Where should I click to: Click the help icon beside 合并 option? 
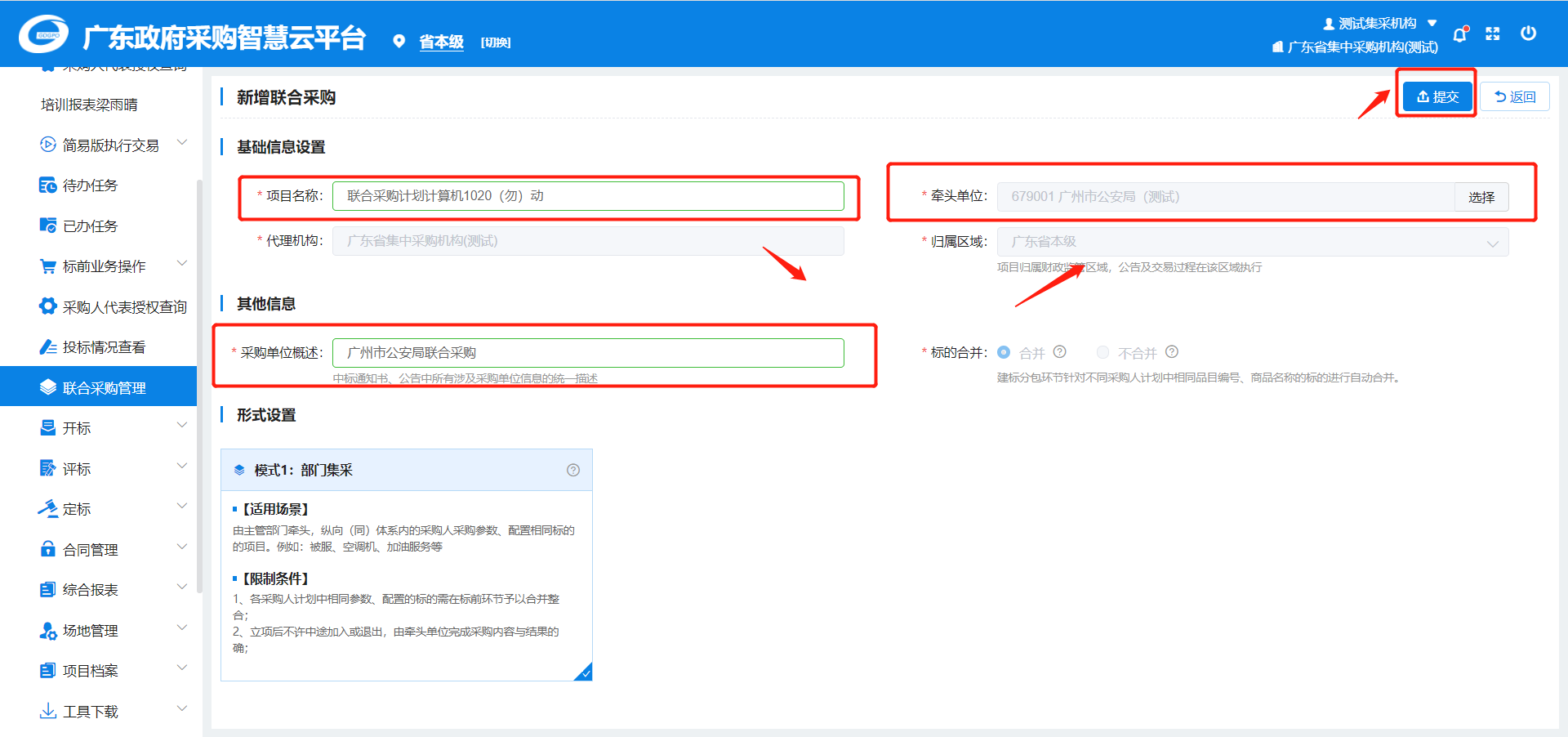pyautogui.click(x=1059, y=352)
